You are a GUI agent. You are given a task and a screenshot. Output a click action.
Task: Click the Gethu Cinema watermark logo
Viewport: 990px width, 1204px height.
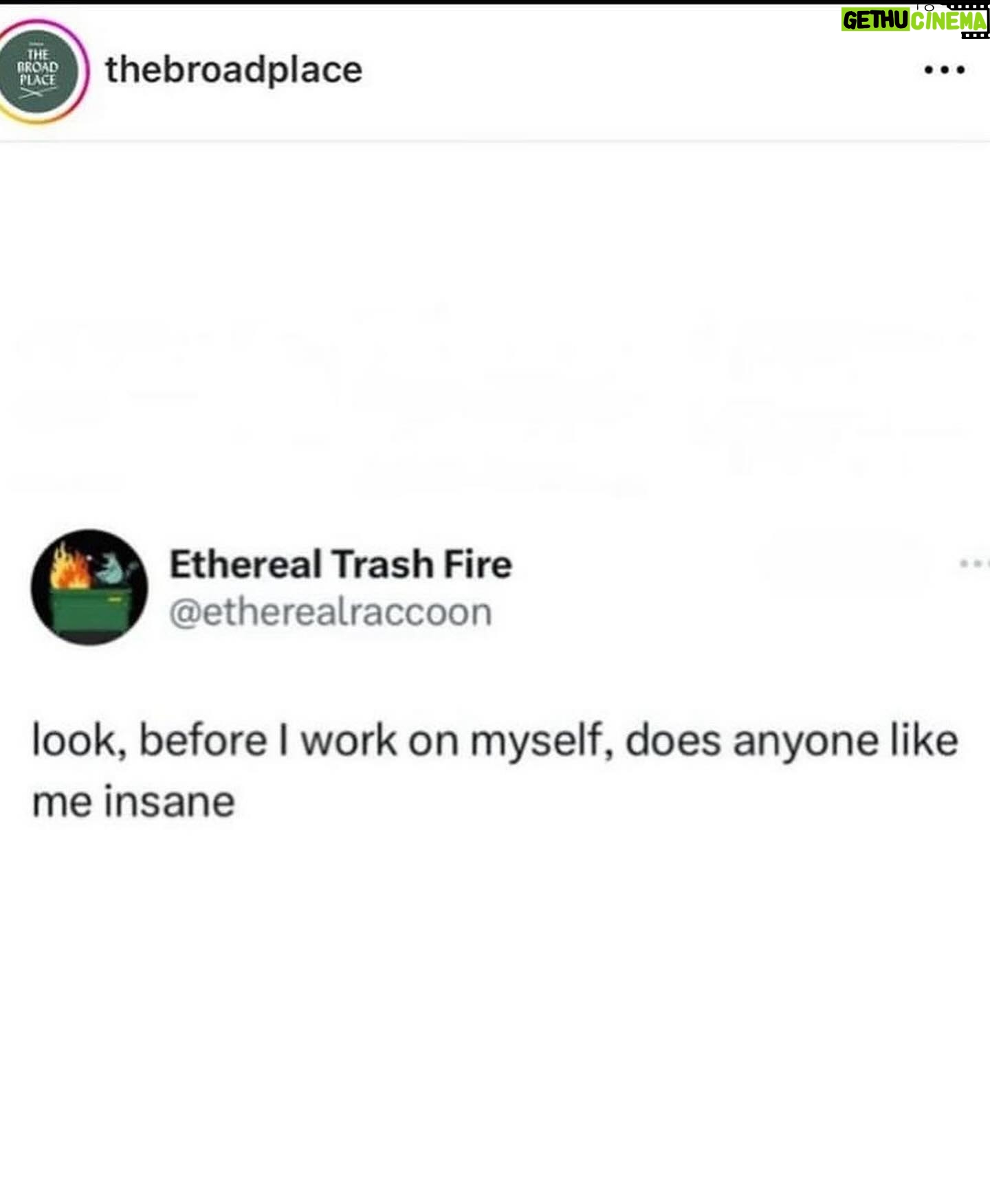(x=915, y=20)
